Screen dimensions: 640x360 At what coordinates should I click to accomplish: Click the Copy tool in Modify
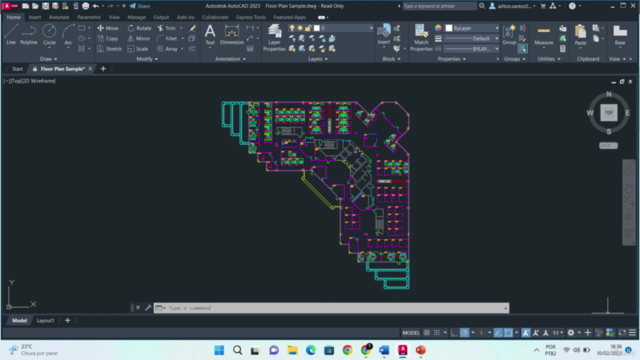coord(108,38)
